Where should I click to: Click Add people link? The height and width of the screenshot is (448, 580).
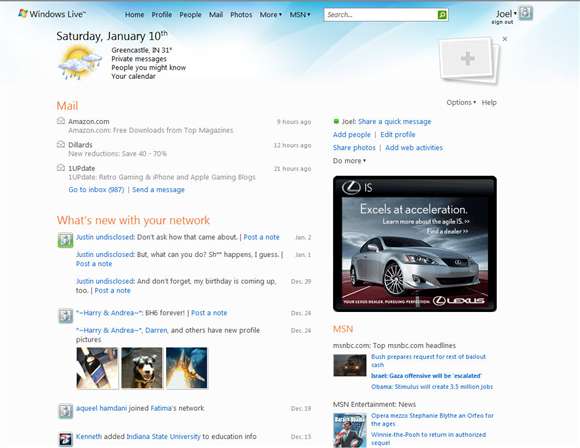(x=351, y=134)
